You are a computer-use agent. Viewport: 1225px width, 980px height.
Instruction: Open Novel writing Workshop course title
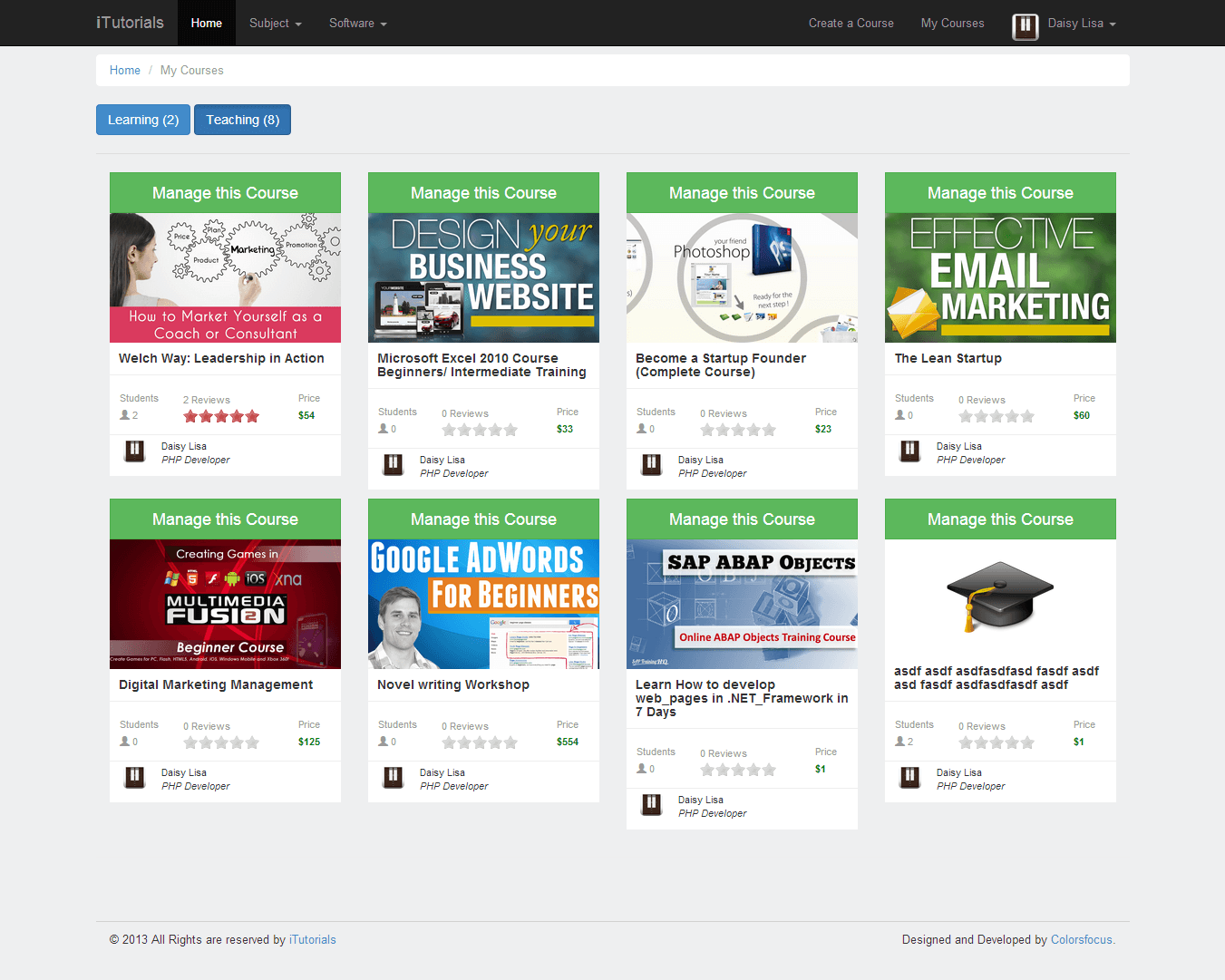453,684
